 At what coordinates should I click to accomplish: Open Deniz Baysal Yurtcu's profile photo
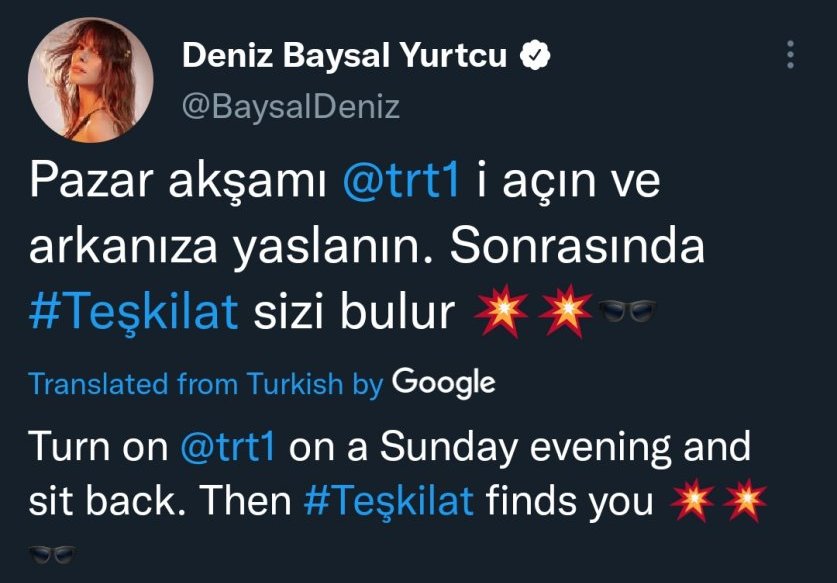pos(91,80)
